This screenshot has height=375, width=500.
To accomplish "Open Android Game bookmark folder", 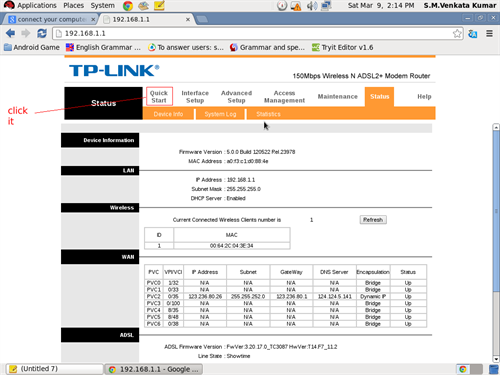I will 32,47.
